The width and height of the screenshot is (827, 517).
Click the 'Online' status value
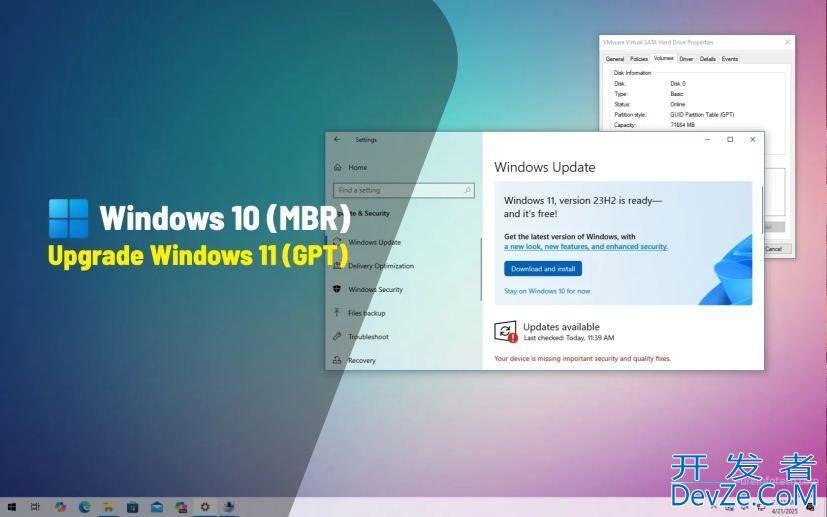[677, 104]
